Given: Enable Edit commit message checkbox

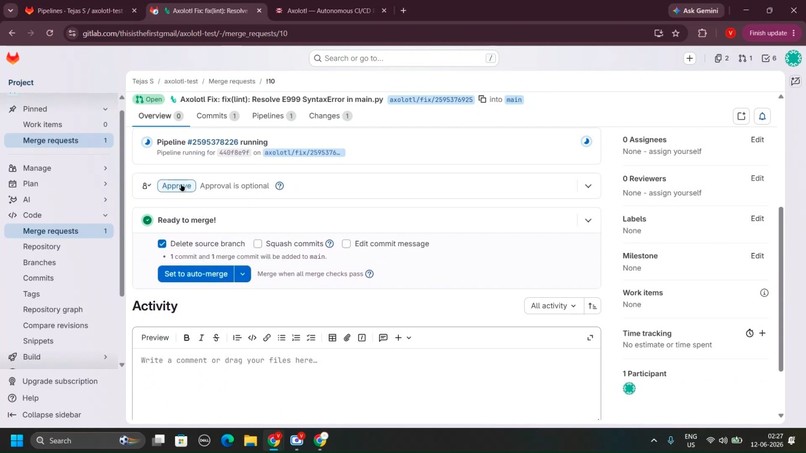Looking at the screenshot, I should click(346, 244).
